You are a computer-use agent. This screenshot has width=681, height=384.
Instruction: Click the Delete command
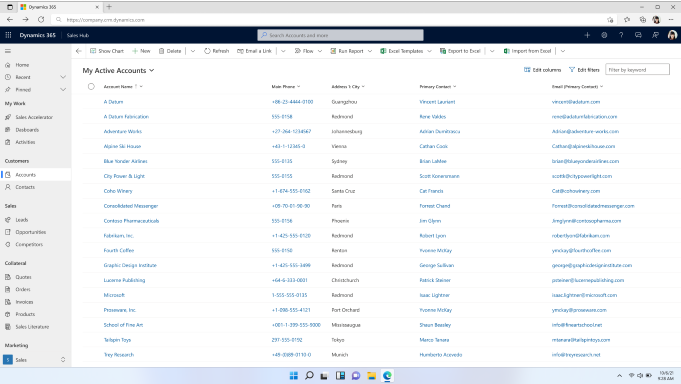click(170, 51)
